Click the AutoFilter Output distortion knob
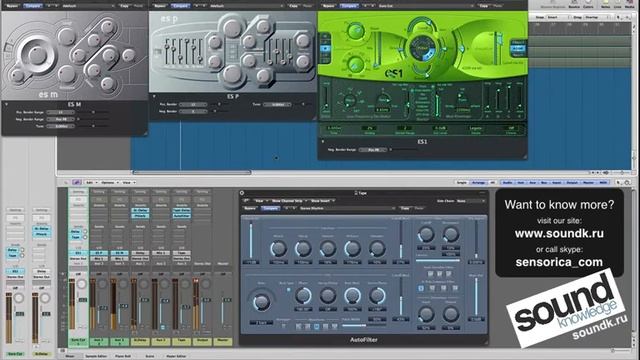This screenshot has width=640, height=360. [451, 314]
